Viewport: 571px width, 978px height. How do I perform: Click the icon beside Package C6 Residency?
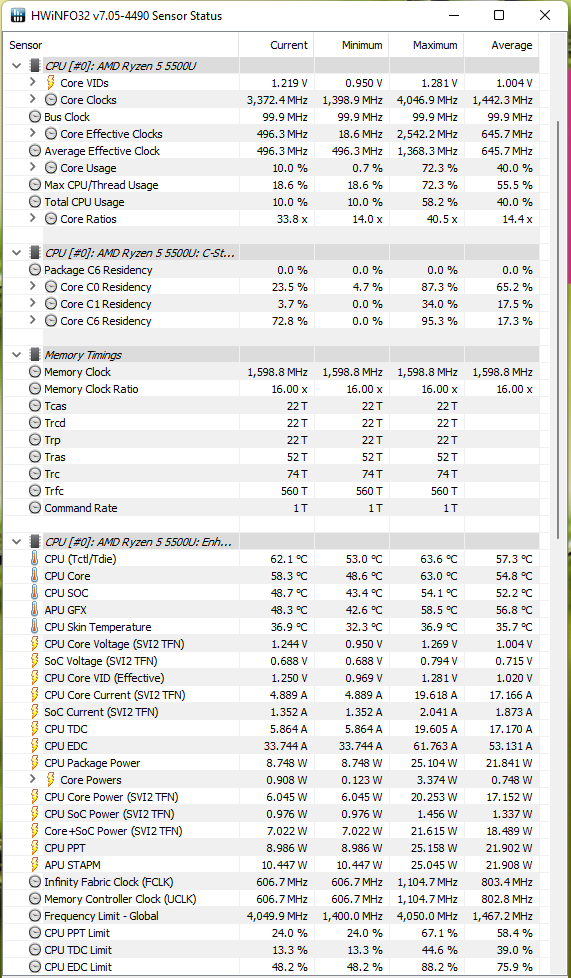35,270
